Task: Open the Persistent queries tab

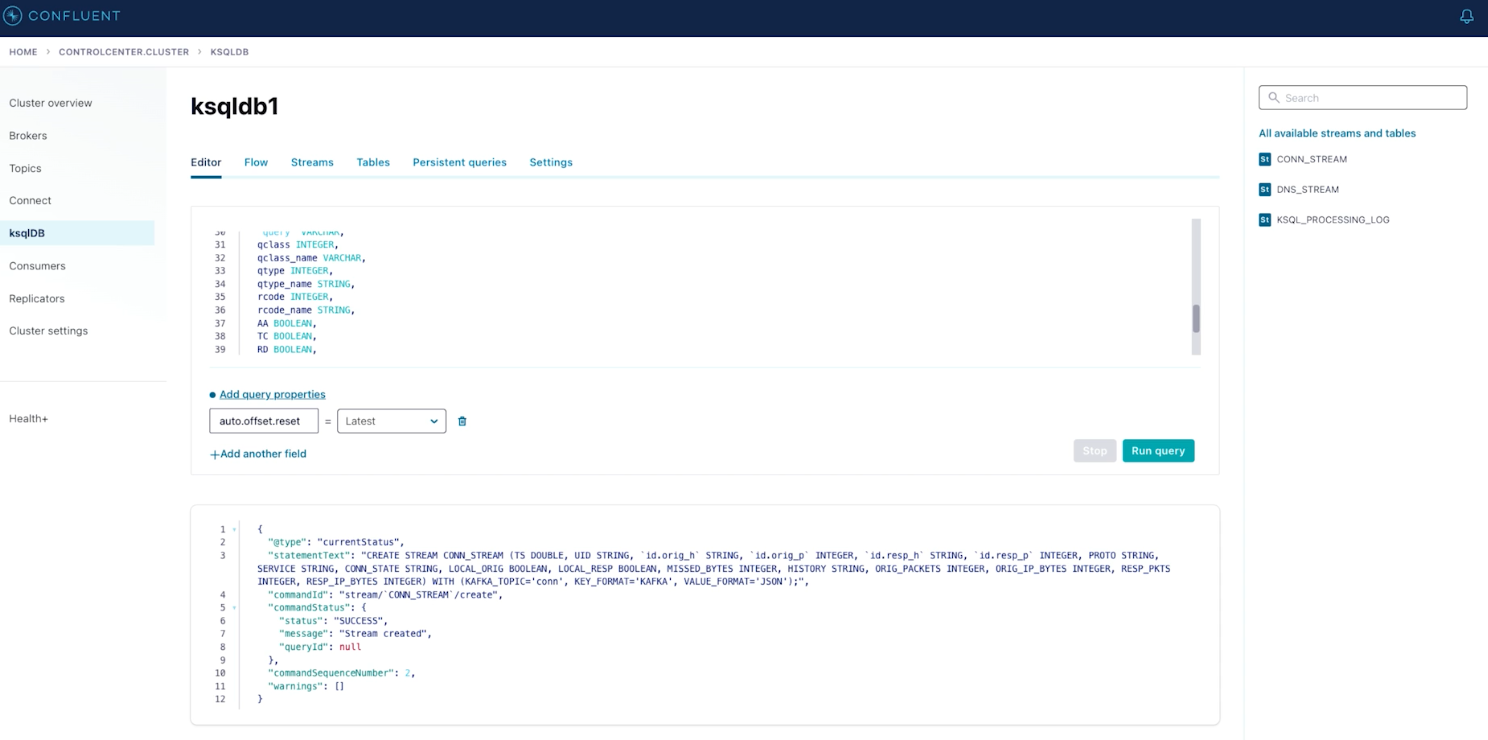Action: tap(459, 162)
